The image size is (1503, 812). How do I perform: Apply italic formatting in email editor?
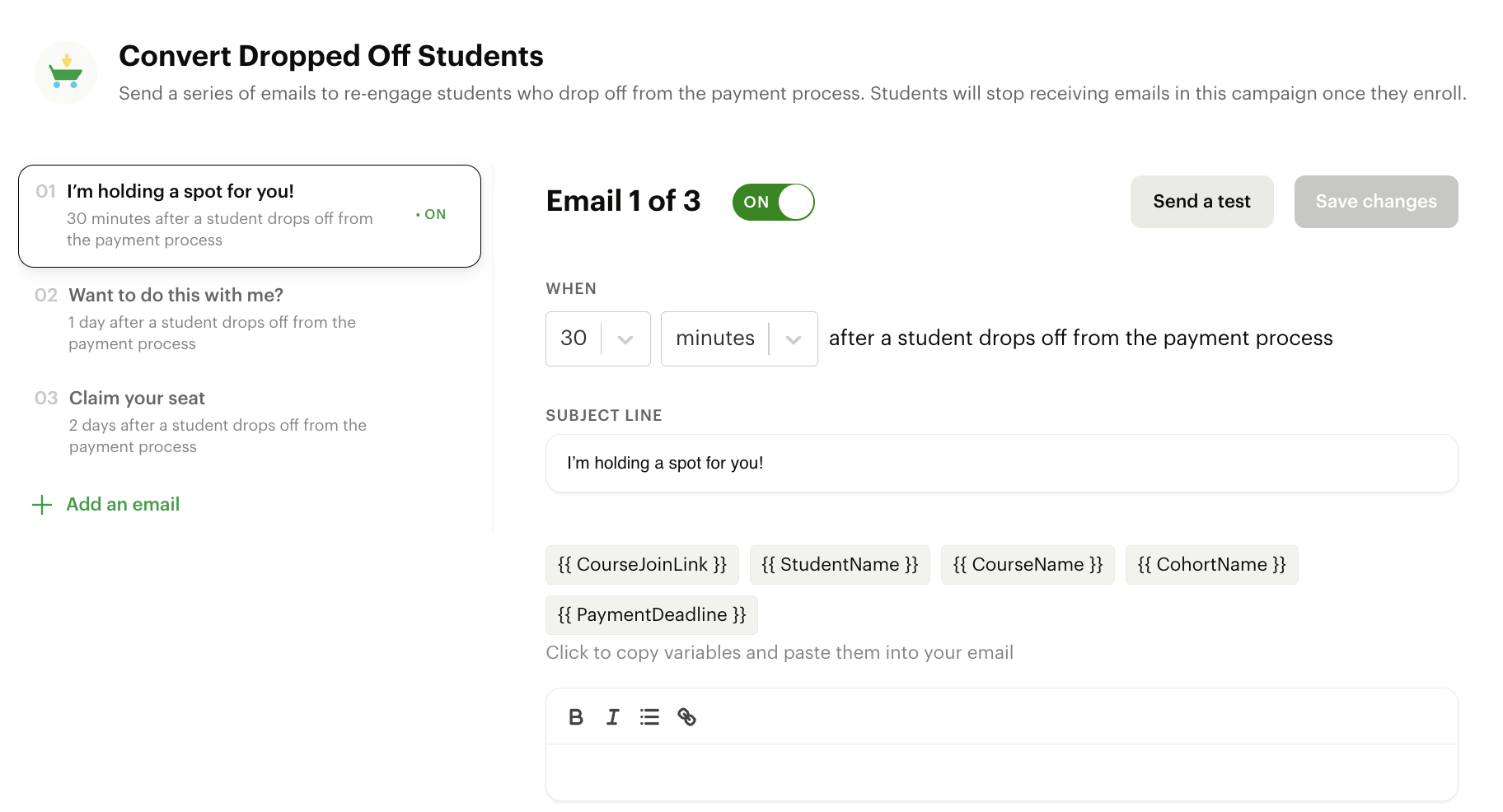[x=613, y=717]
